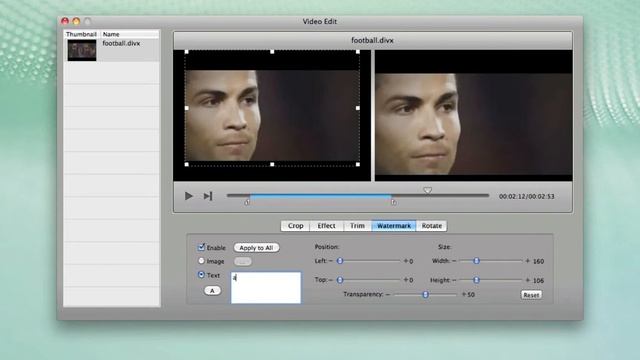Viewport: 640px width, 360px height.
Task: Click the left-middle crop handle
Action: (187, 108)
